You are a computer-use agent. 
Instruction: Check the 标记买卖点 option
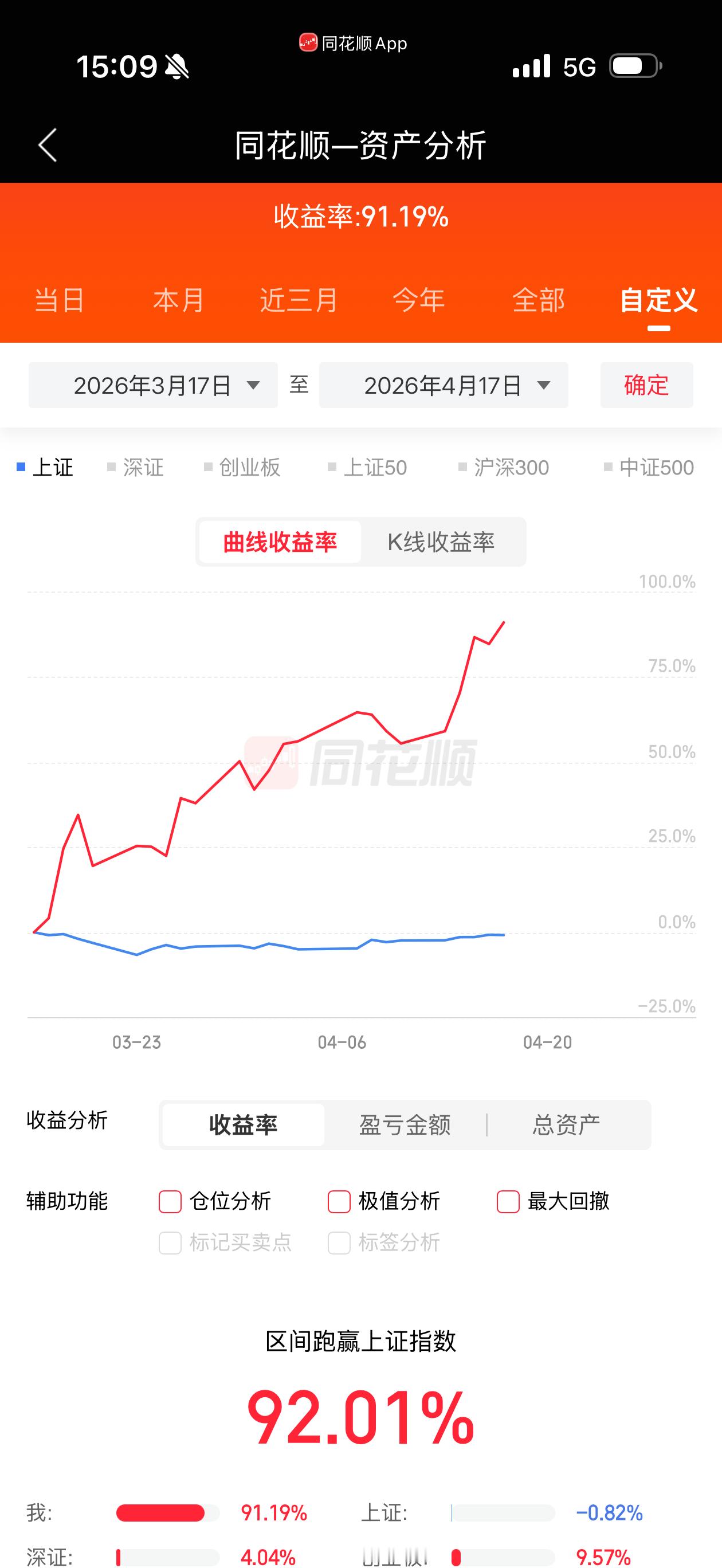[169, 1243]
